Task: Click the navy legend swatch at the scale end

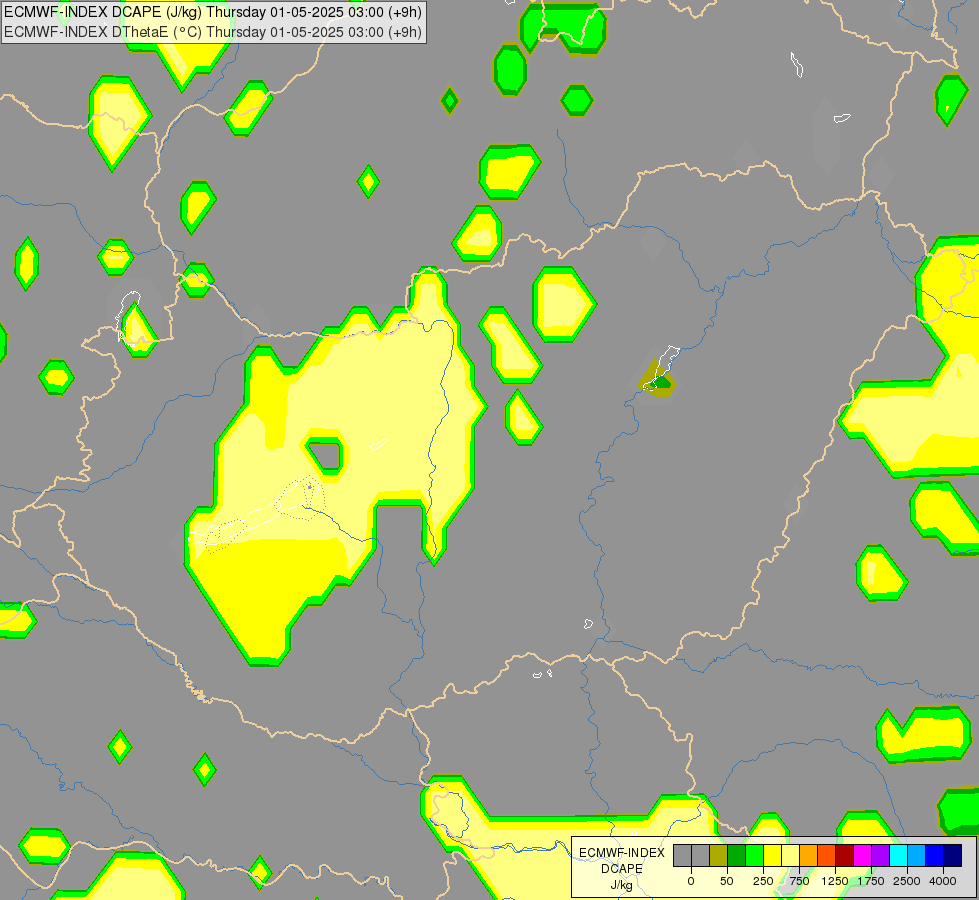Action: [953, 855]
